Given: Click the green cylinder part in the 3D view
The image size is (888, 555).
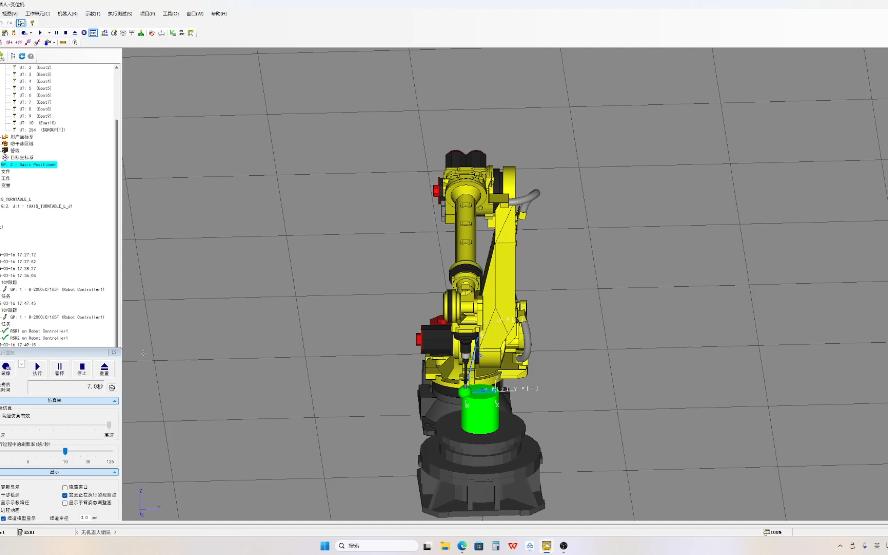Looking at the screenshot, I should point(480,411).
